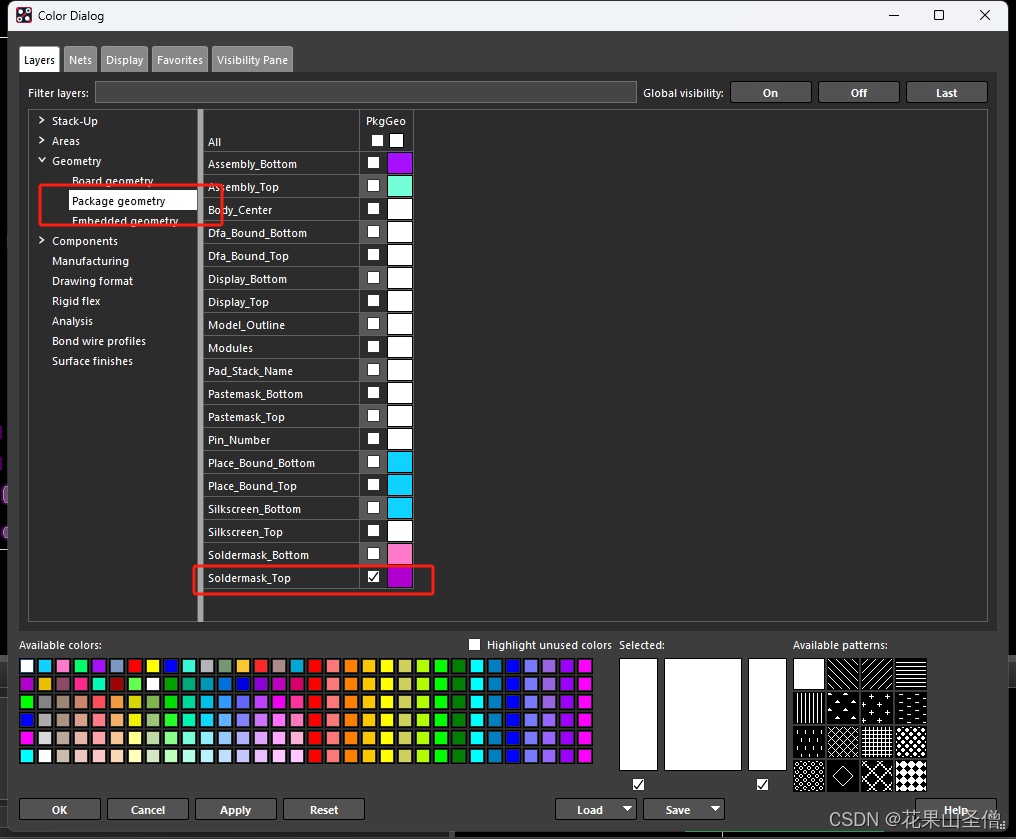Click the Model_Outline layer name
This screenshot has height=839, width=1016.
pos(246,325)
